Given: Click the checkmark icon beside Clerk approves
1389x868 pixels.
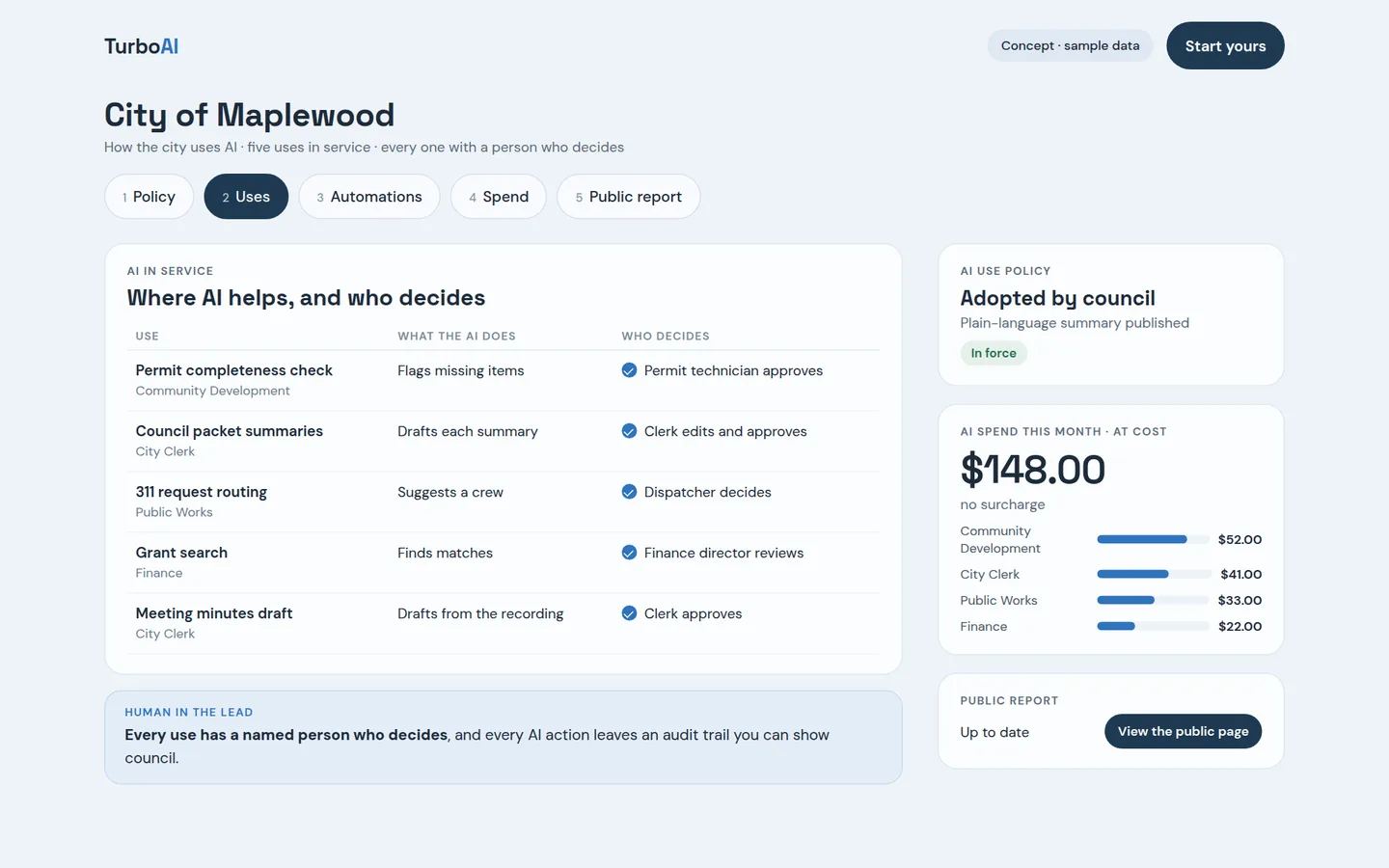Looking at the screenshot, I should click(629, 613).
